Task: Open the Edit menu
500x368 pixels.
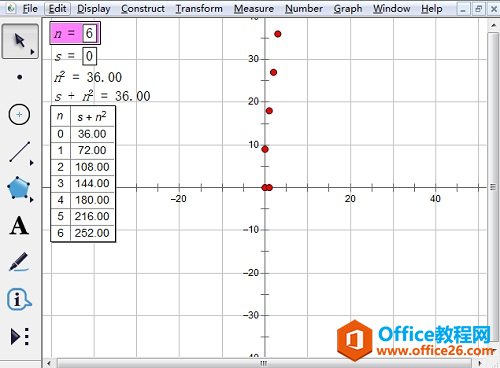Action: (x=57, y=9)
